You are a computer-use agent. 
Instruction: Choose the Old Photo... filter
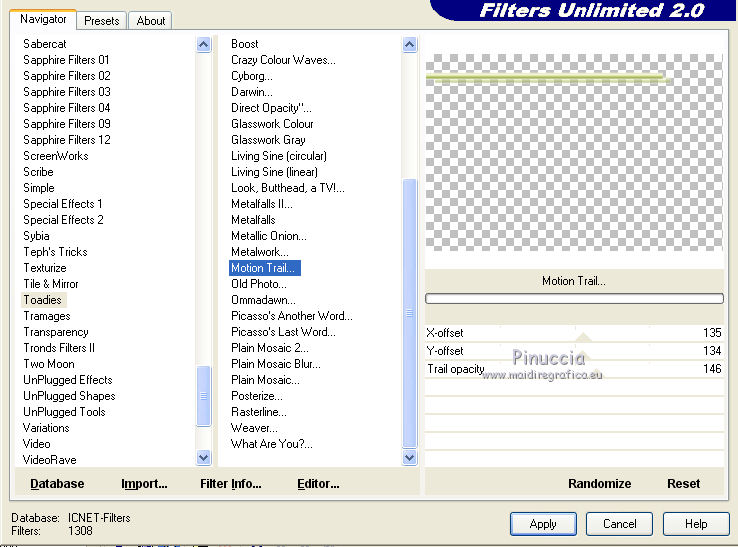coord(258,284)
